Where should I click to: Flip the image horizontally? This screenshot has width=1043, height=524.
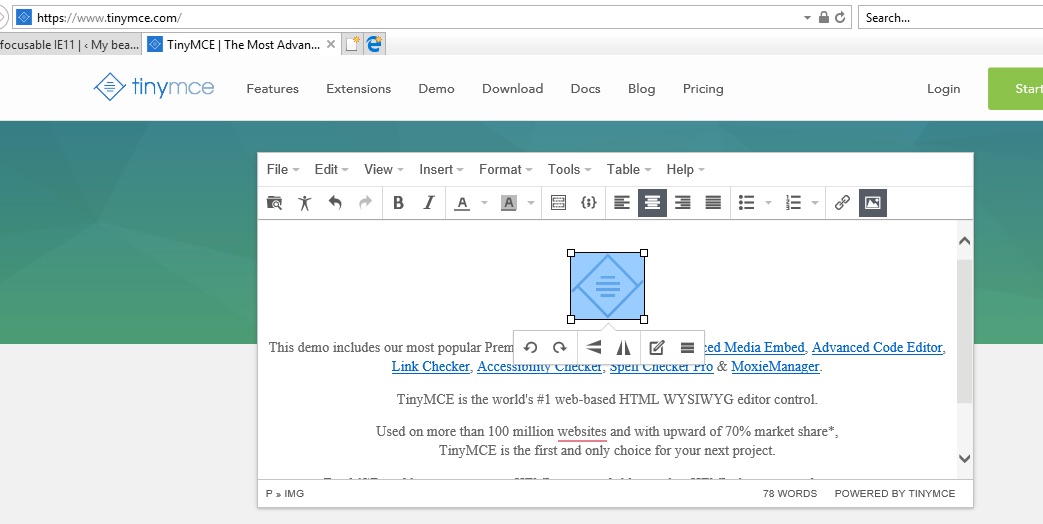(623, 347)
